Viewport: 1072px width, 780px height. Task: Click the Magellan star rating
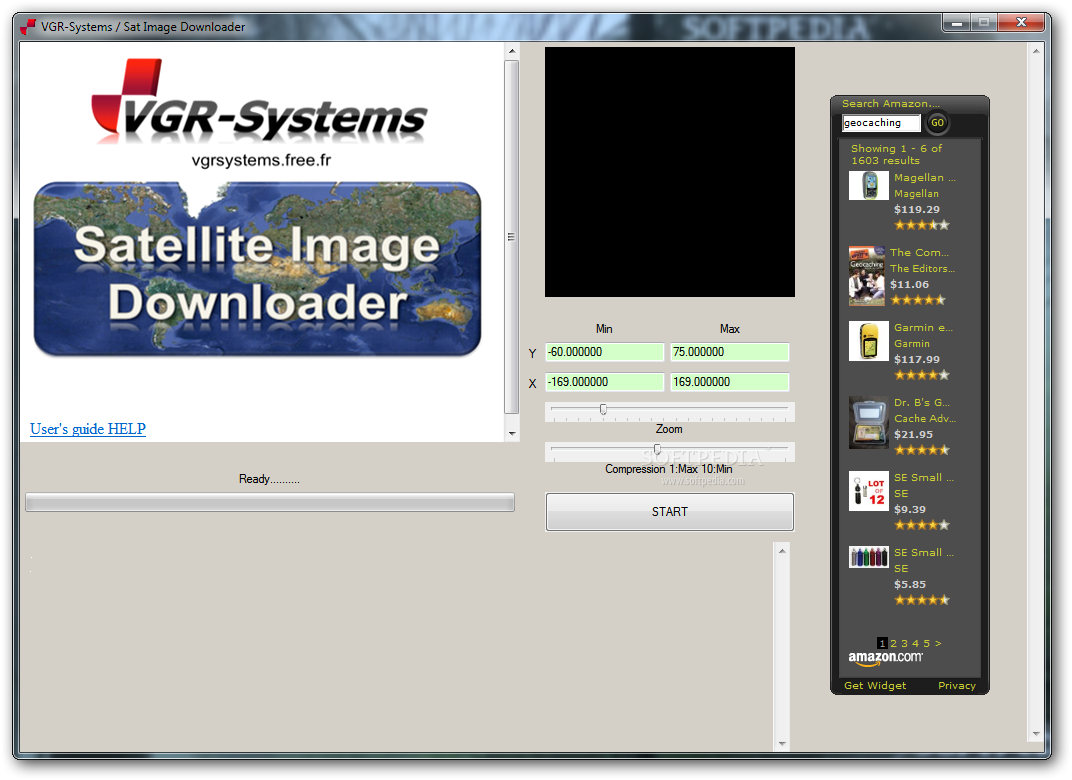(922, 225)
